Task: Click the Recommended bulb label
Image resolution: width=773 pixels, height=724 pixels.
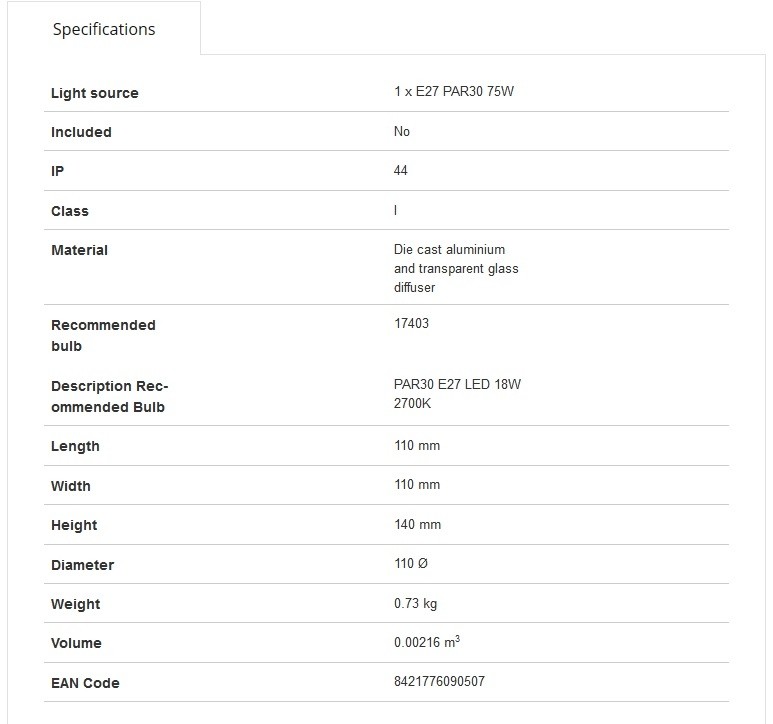Action: (104, 336)
